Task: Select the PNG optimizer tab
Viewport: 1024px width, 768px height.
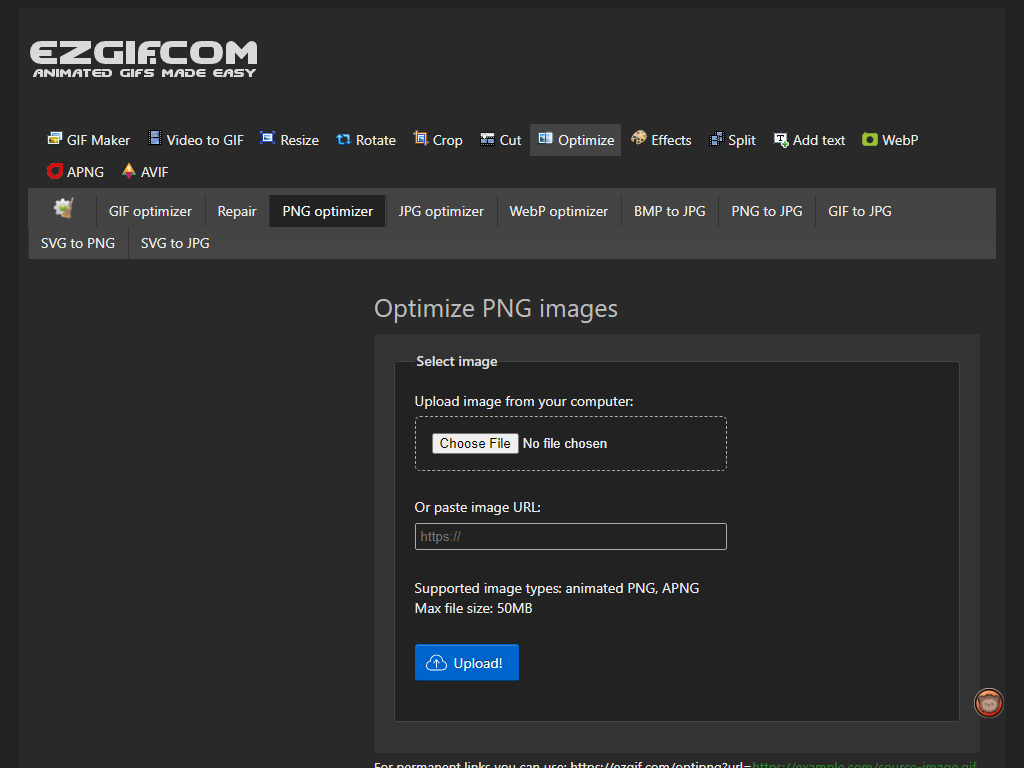Action: coord(327,211)
